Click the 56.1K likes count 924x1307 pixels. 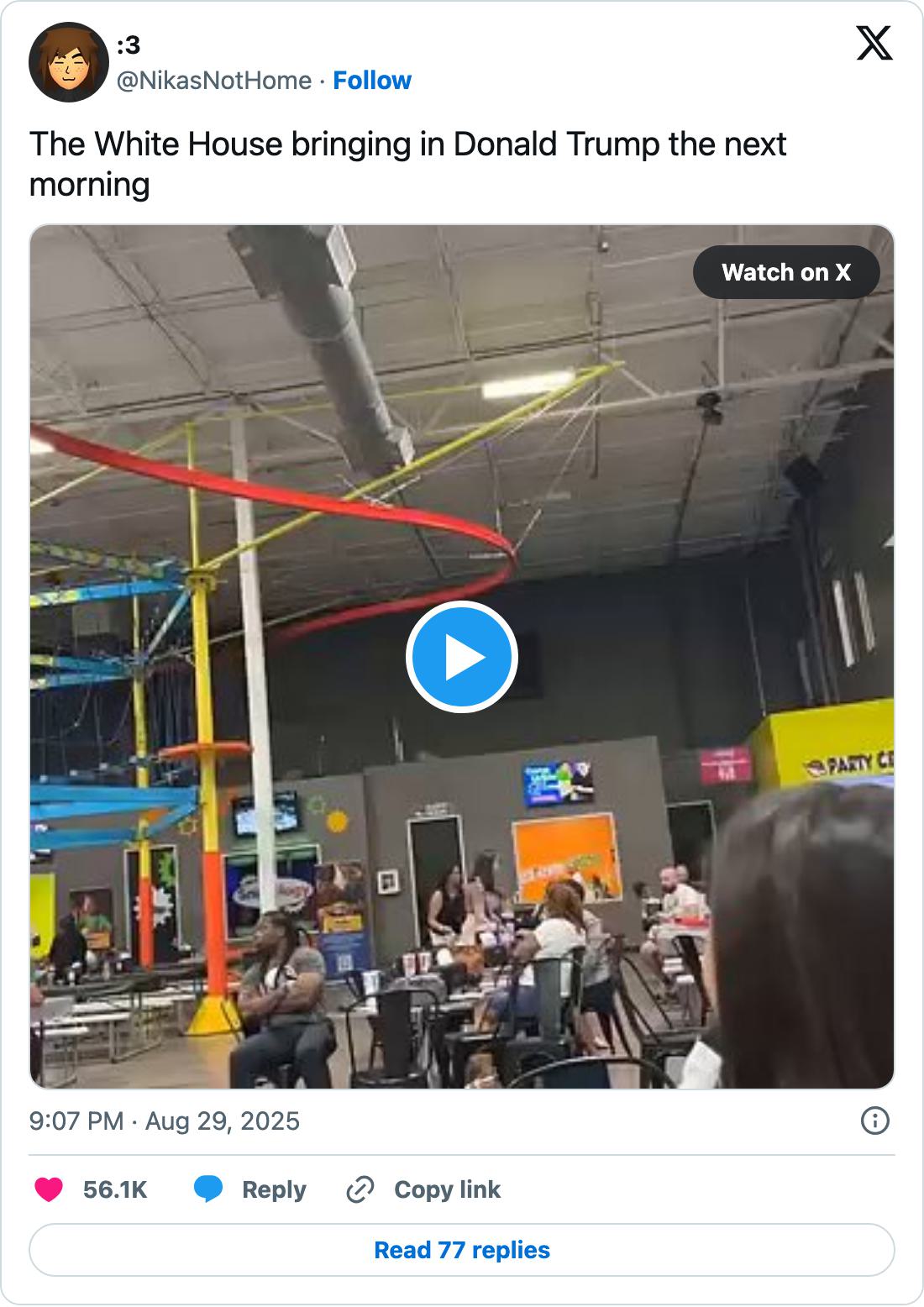(115, 1189)
